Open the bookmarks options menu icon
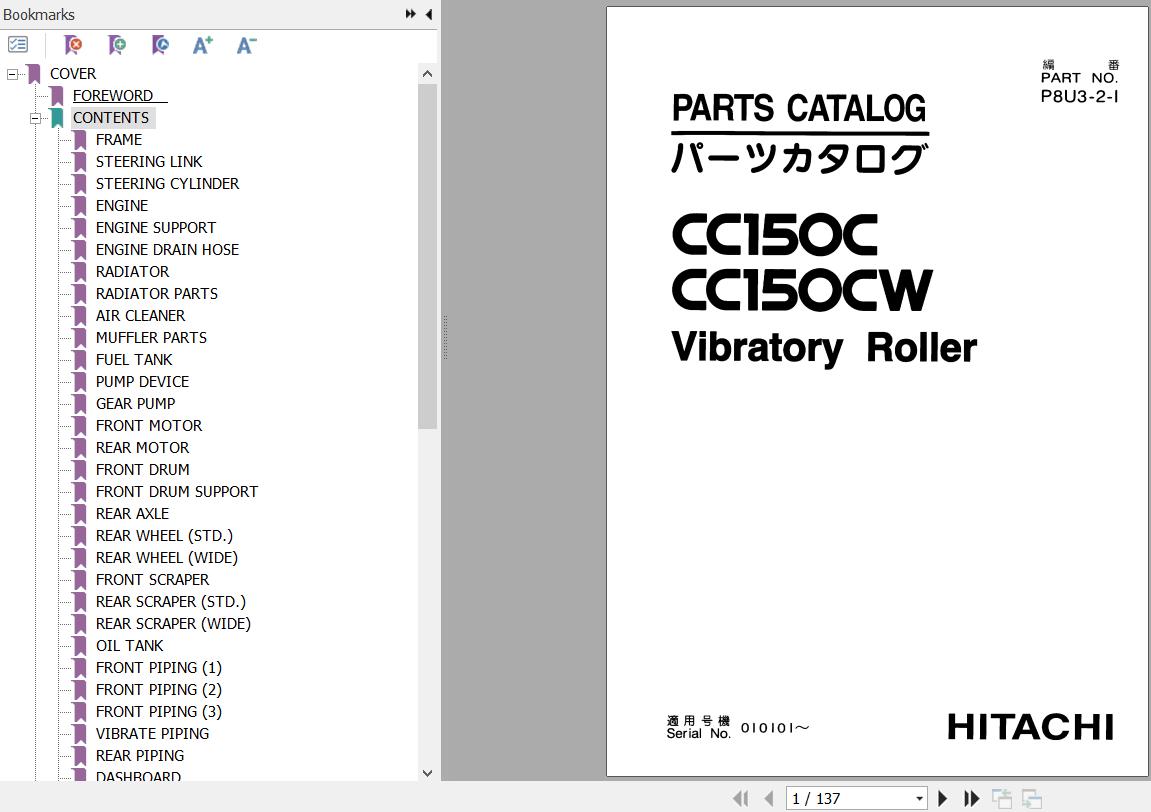1151x812 pixels. (18, 46)
